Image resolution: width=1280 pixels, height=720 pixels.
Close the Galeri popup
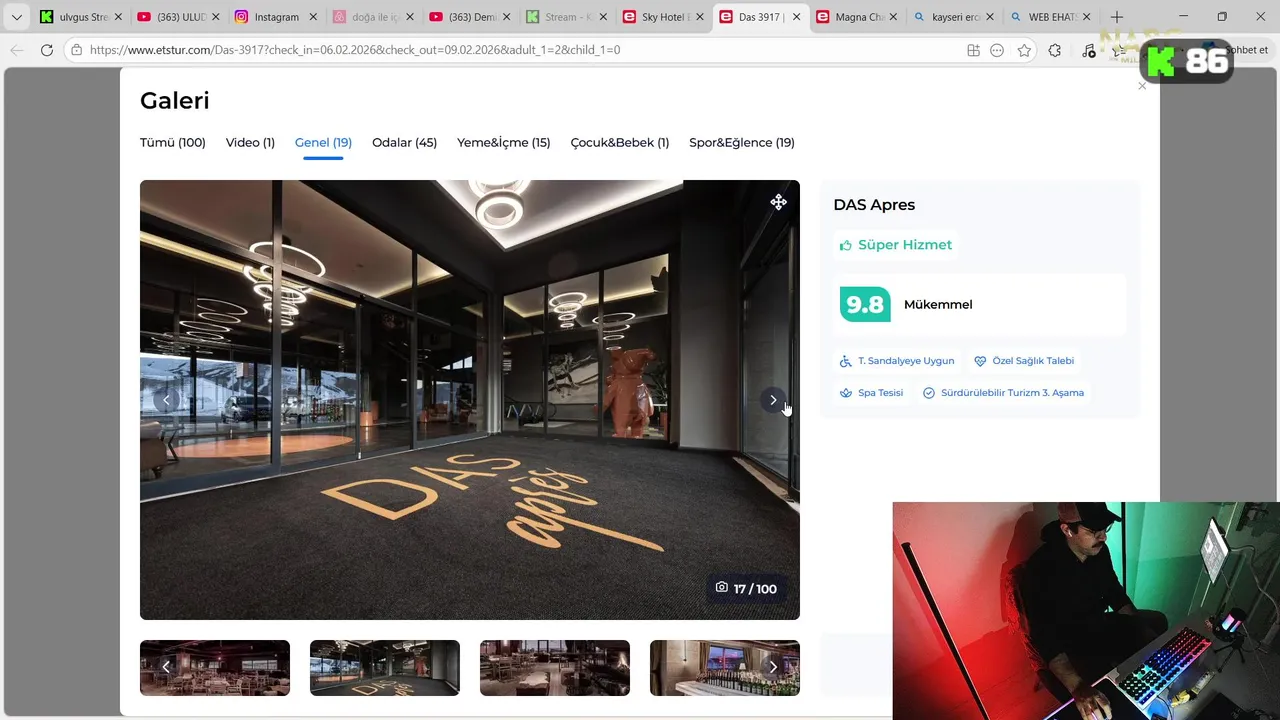1142,86
